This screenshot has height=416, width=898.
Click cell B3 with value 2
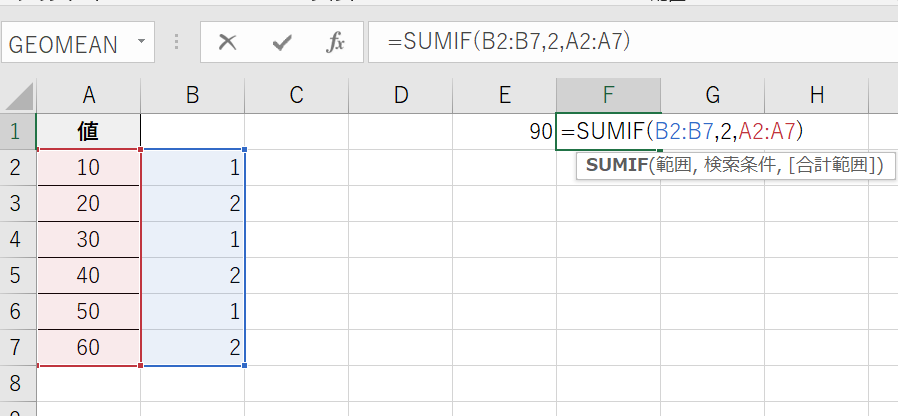[193, 203]
